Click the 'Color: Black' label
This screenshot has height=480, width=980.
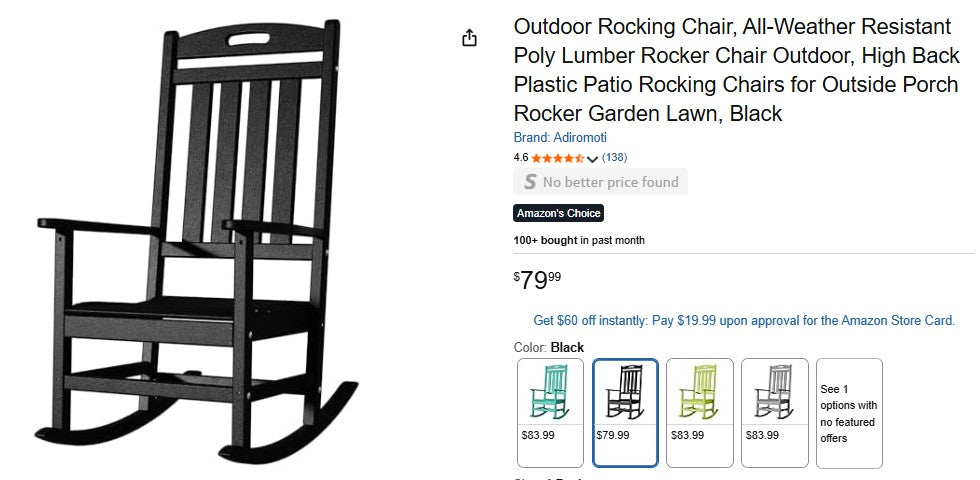point(548,347)
